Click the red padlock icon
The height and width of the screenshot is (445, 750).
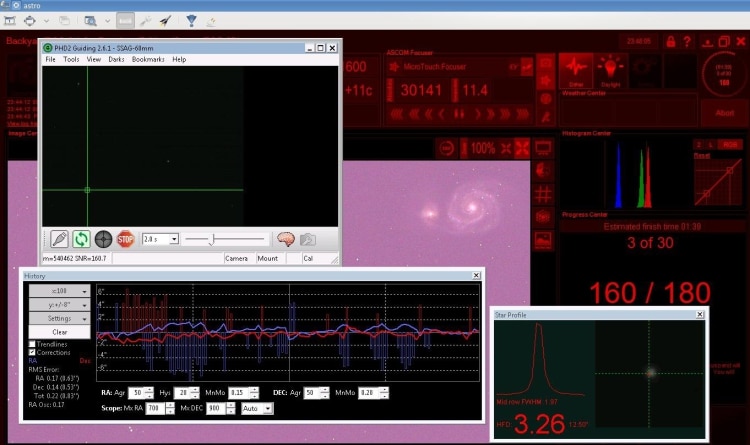coord(671,42)
